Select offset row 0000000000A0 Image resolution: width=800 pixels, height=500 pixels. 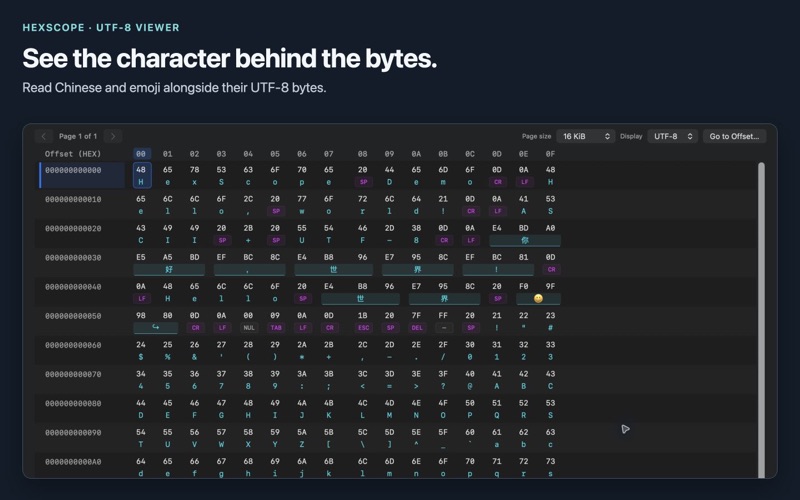[73, 462]
